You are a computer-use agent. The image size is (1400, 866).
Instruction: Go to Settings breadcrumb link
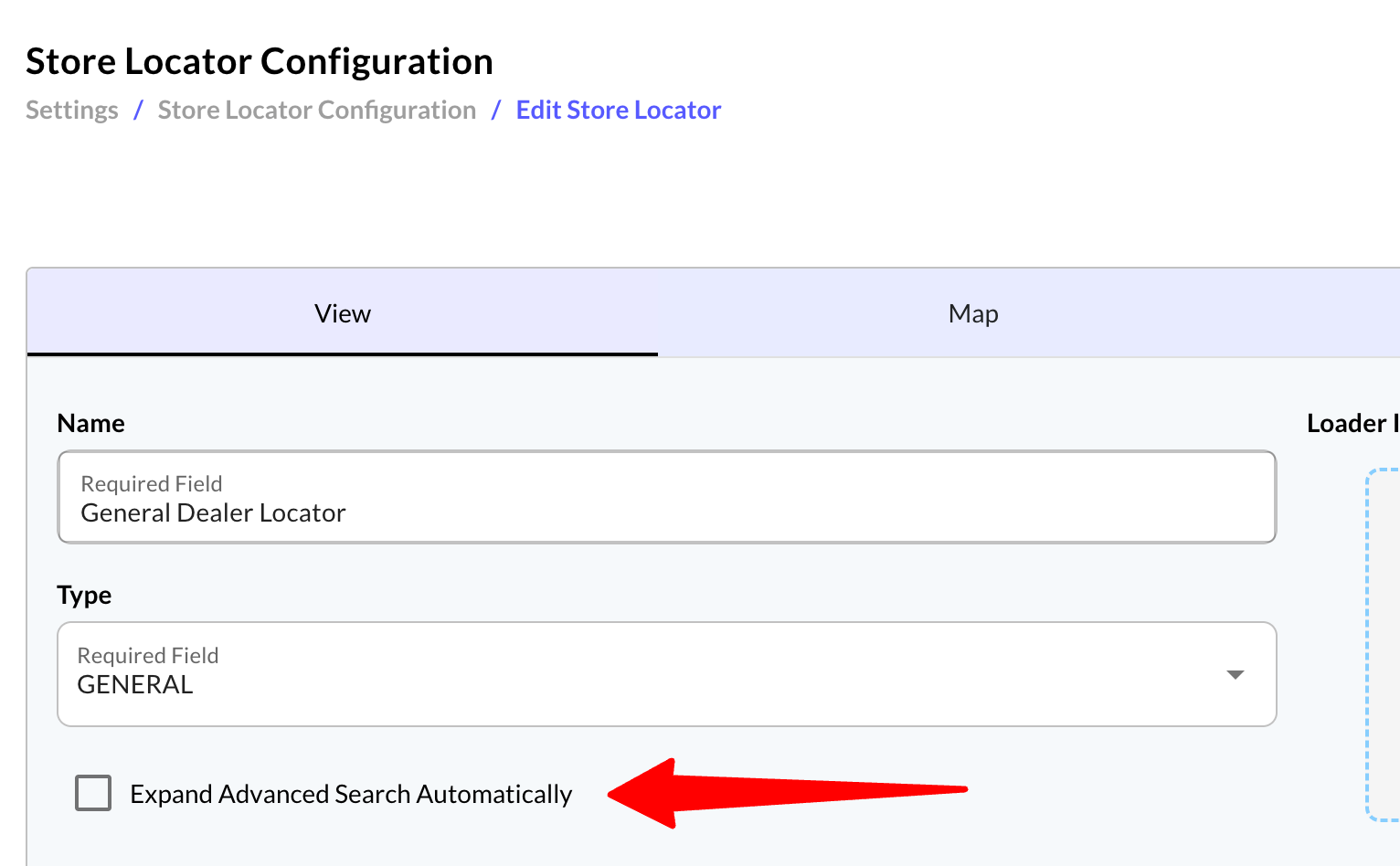(x=72, y=110)
